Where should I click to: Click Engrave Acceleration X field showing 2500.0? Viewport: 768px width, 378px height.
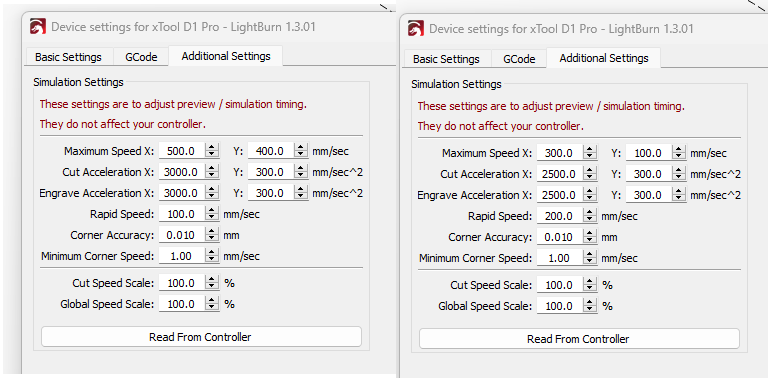pos(560,195)
